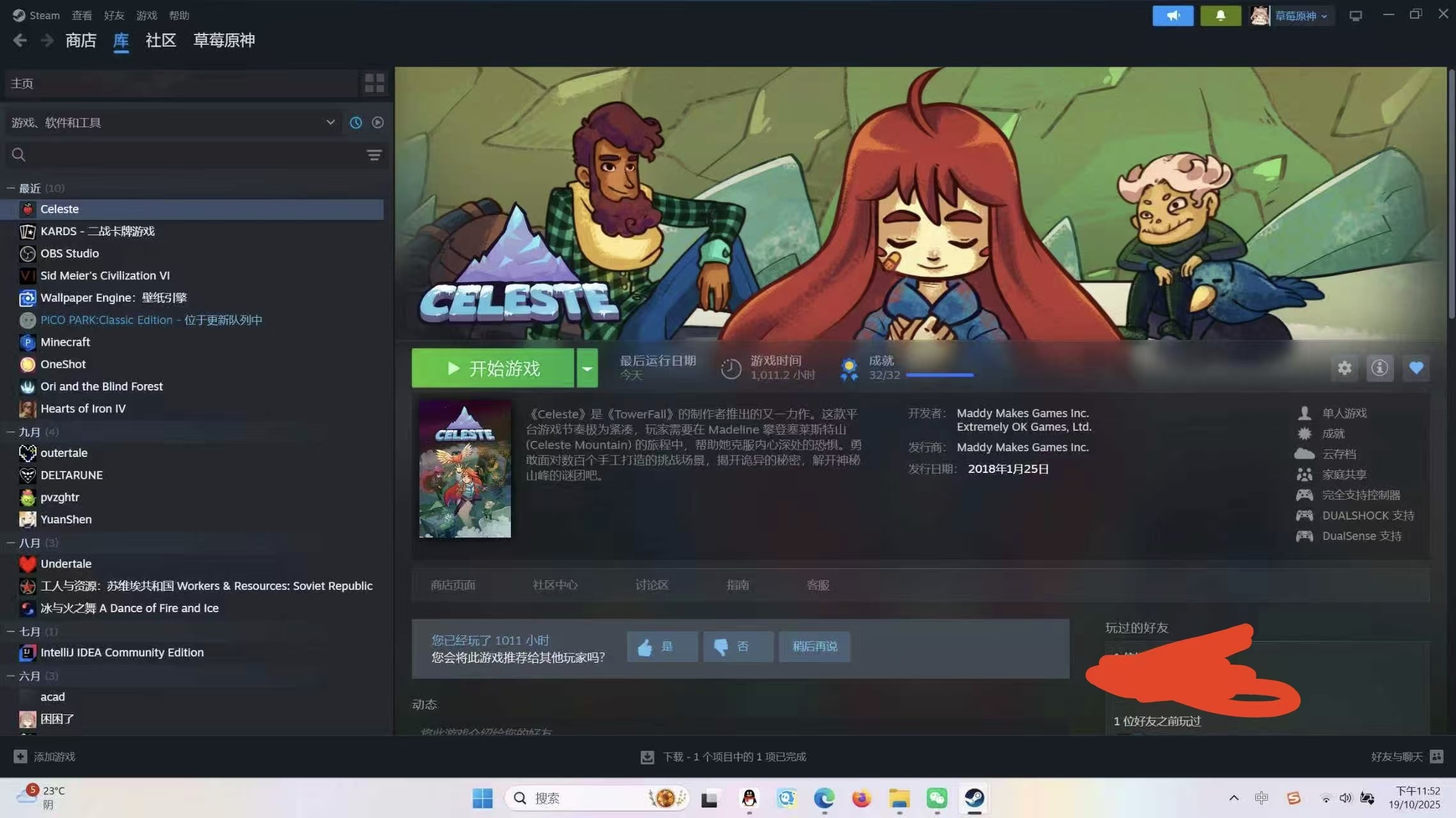Toggle ready-to-play filter icon
Screen dimensions: 1456x818
pyautogui.click(x=378, y=122)
